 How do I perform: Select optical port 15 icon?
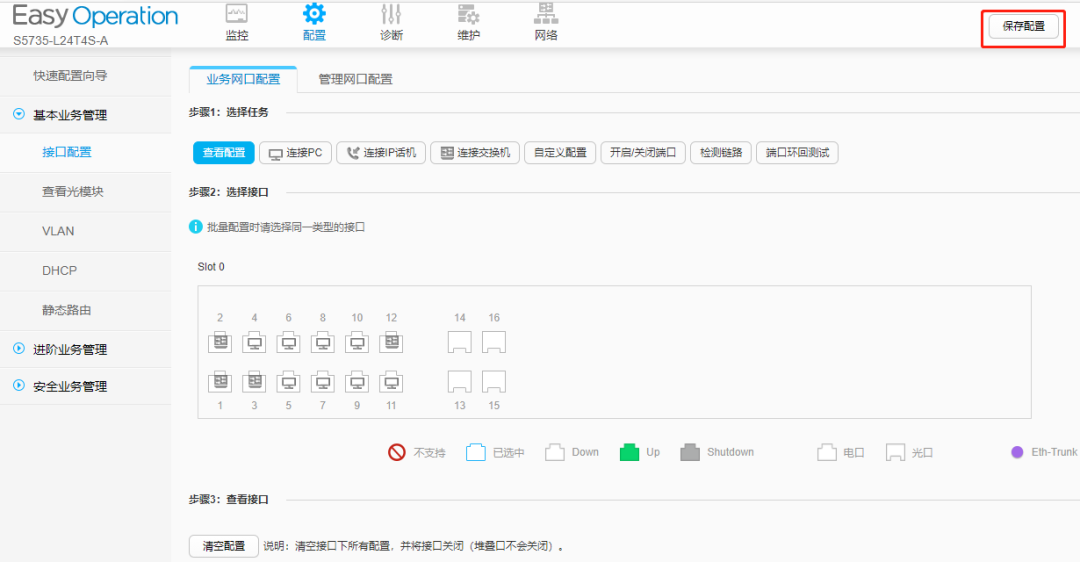494,382
